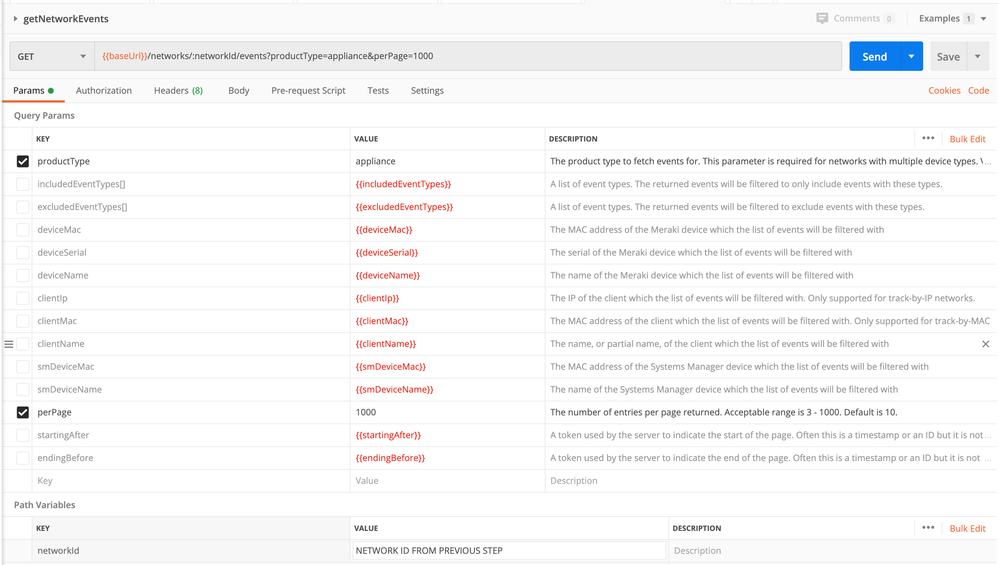Screen dimensions: 999x565
Task: Delete the clientName row with X icon
Action: click(x=985, y=344)
